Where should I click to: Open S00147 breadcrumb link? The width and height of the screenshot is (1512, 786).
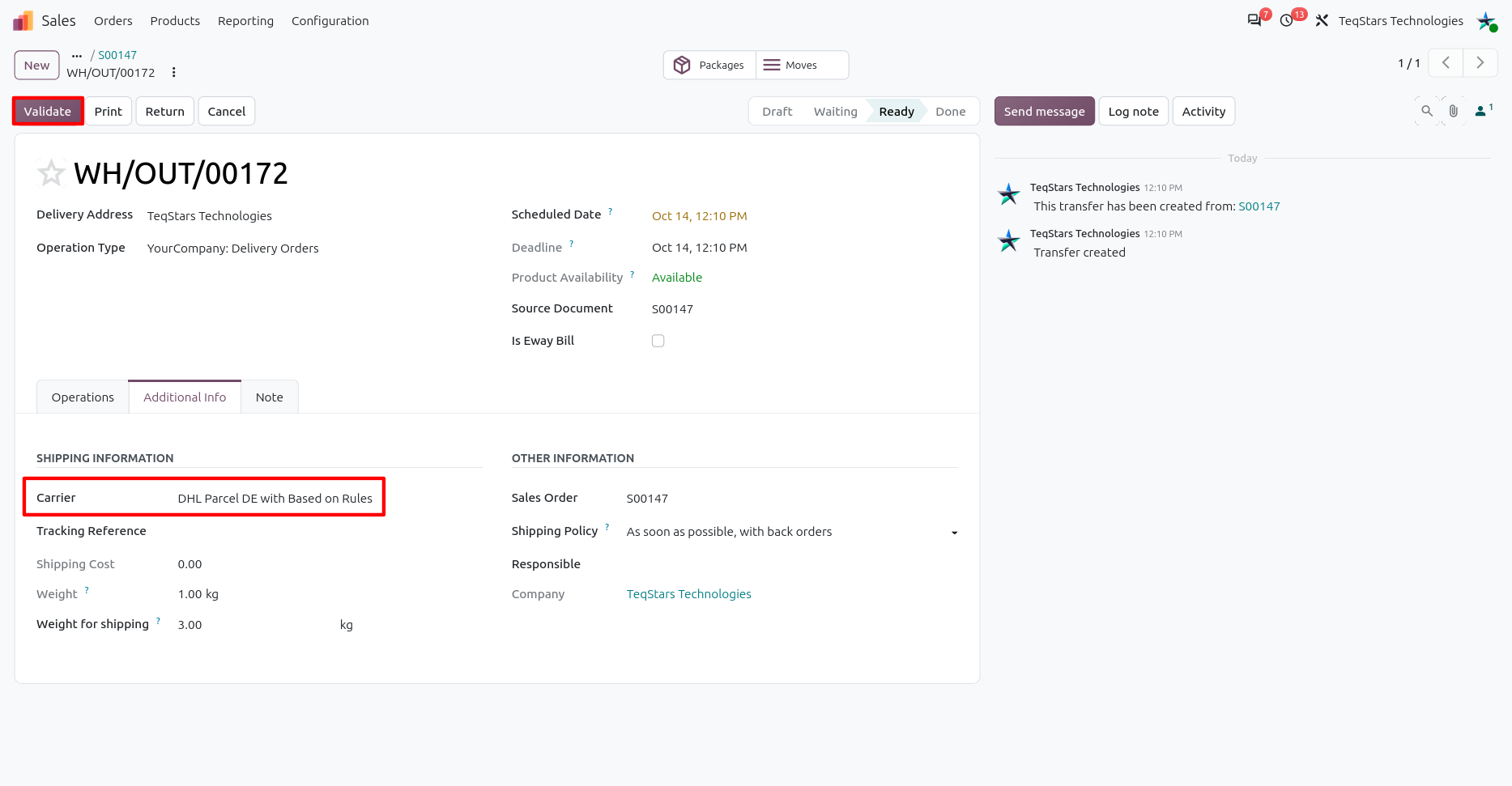pos(117,55)
